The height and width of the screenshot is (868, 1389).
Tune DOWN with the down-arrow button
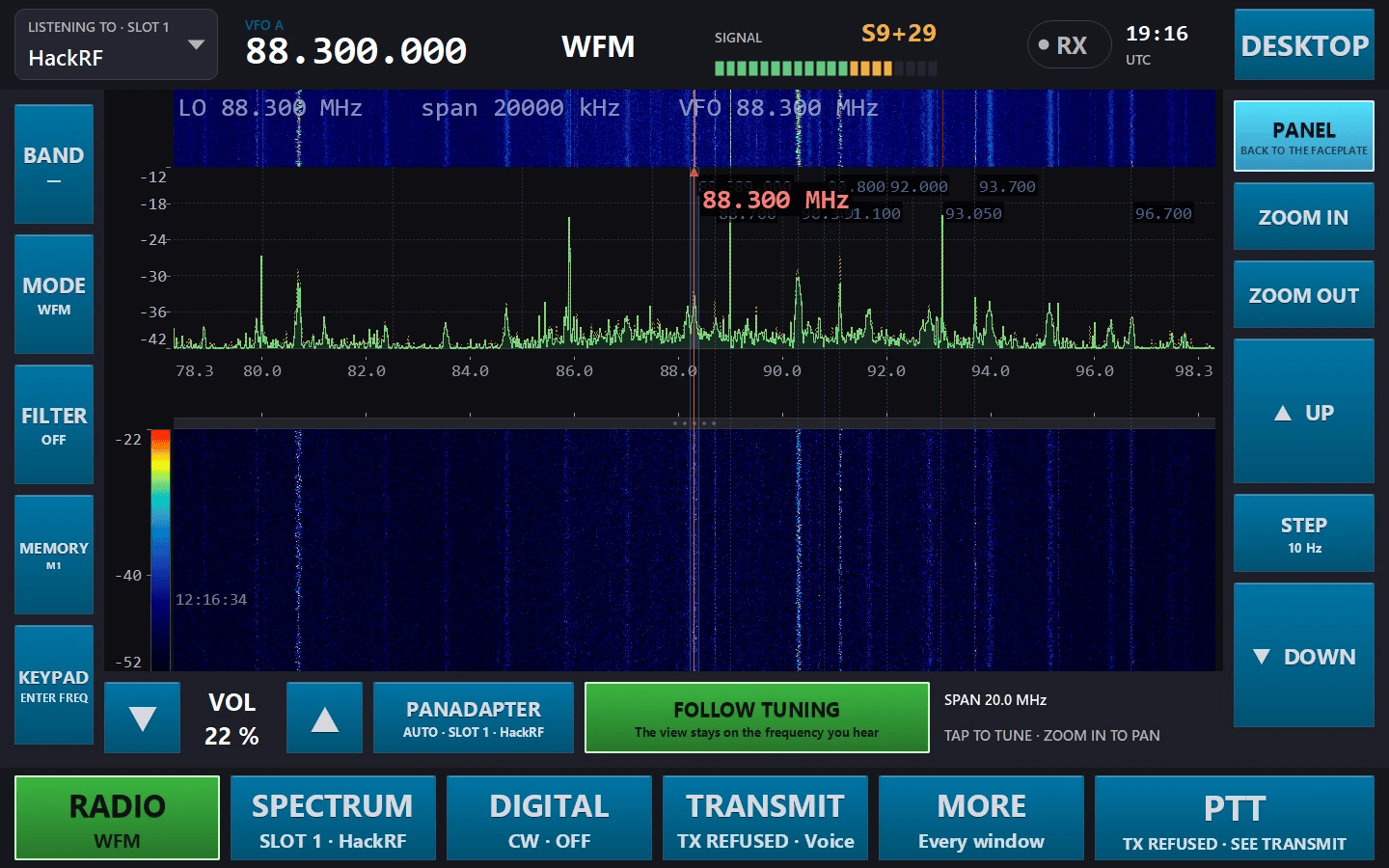1304,655
